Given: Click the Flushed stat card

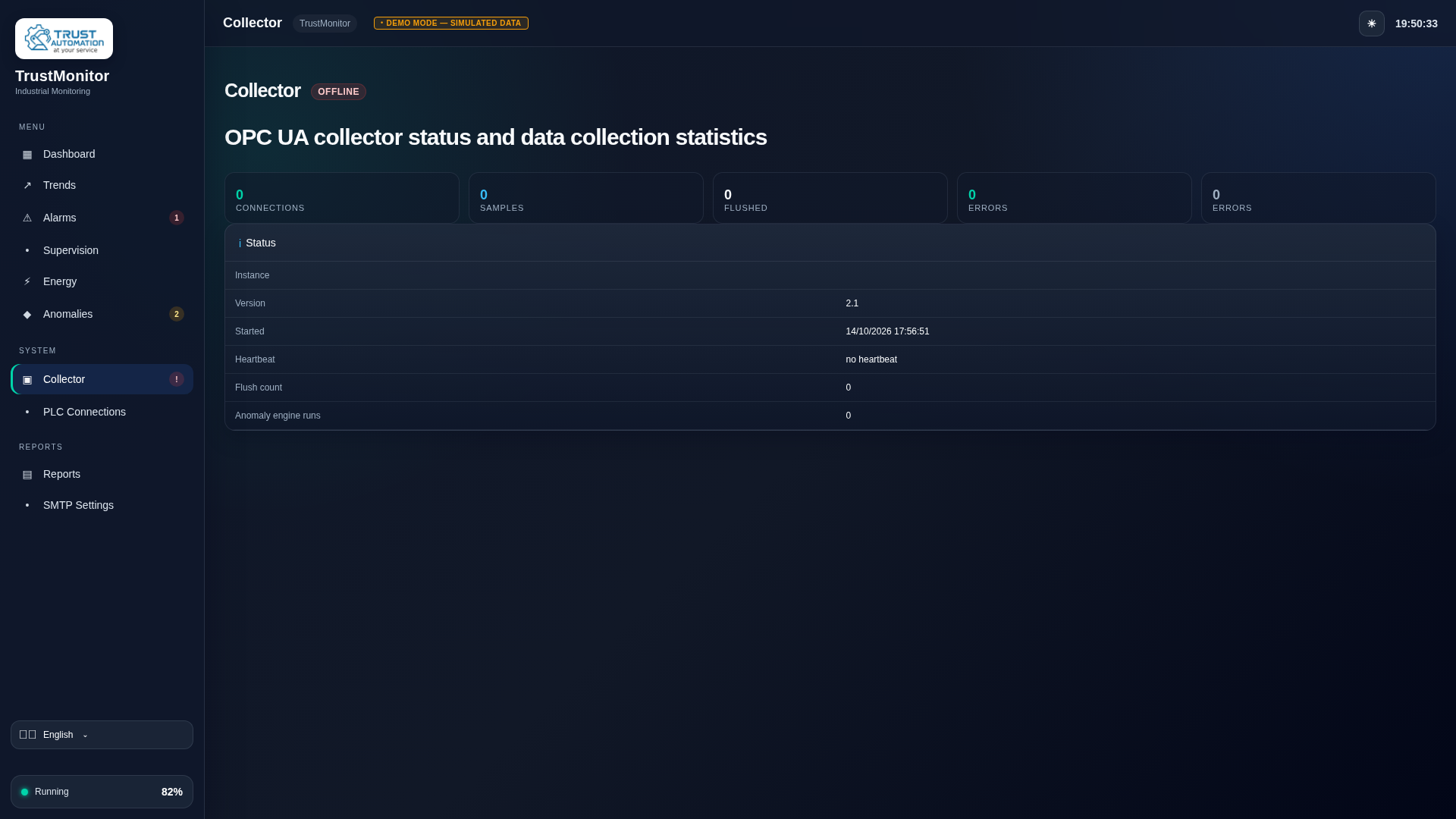Looking at the screenshot, I should [x=830, y=198].
